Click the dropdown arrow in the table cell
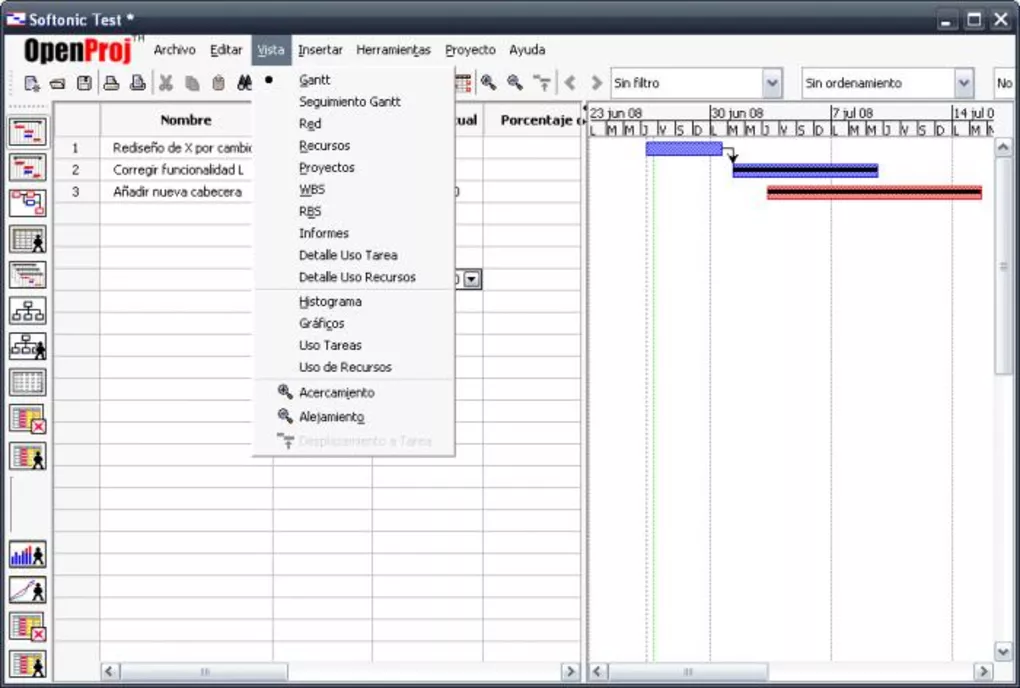Viewport: 1020px width, 688px height. coord(472,281)
